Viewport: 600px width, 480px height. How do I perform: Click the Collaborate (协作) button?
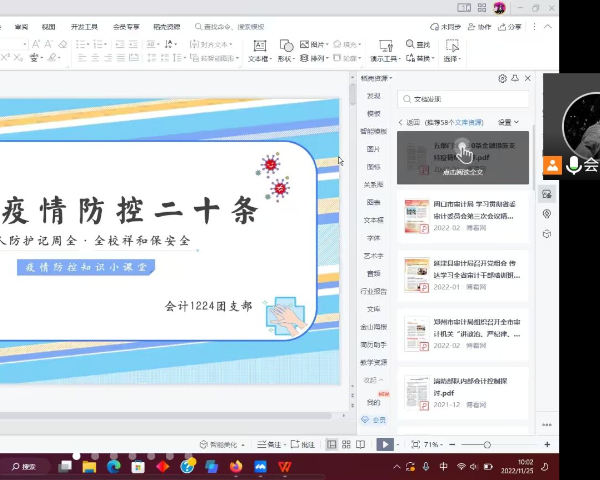pyautogui.click(x=479, y=27)
